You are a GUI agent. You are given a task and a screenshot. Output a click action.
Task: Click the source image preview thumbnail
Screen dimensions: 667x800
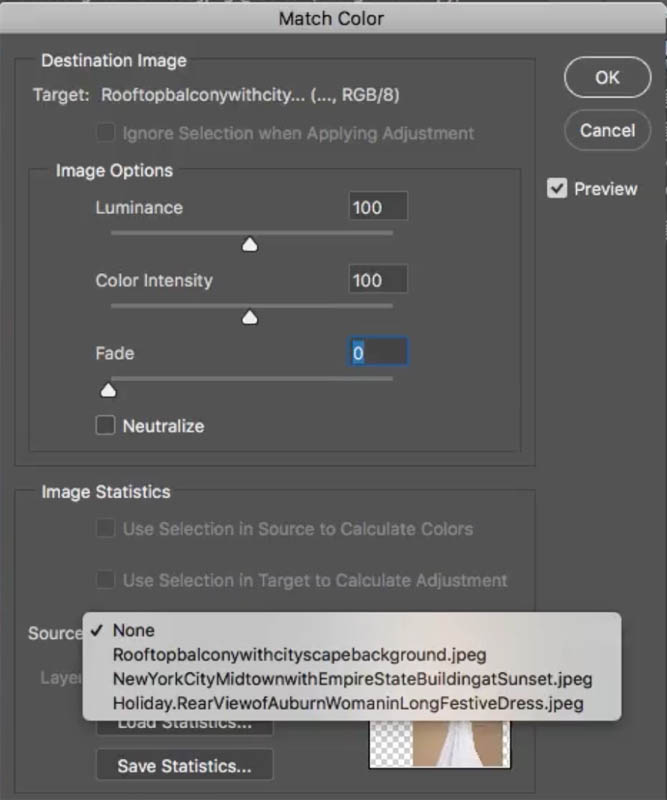pyautogui.click(x=439, y=743)
